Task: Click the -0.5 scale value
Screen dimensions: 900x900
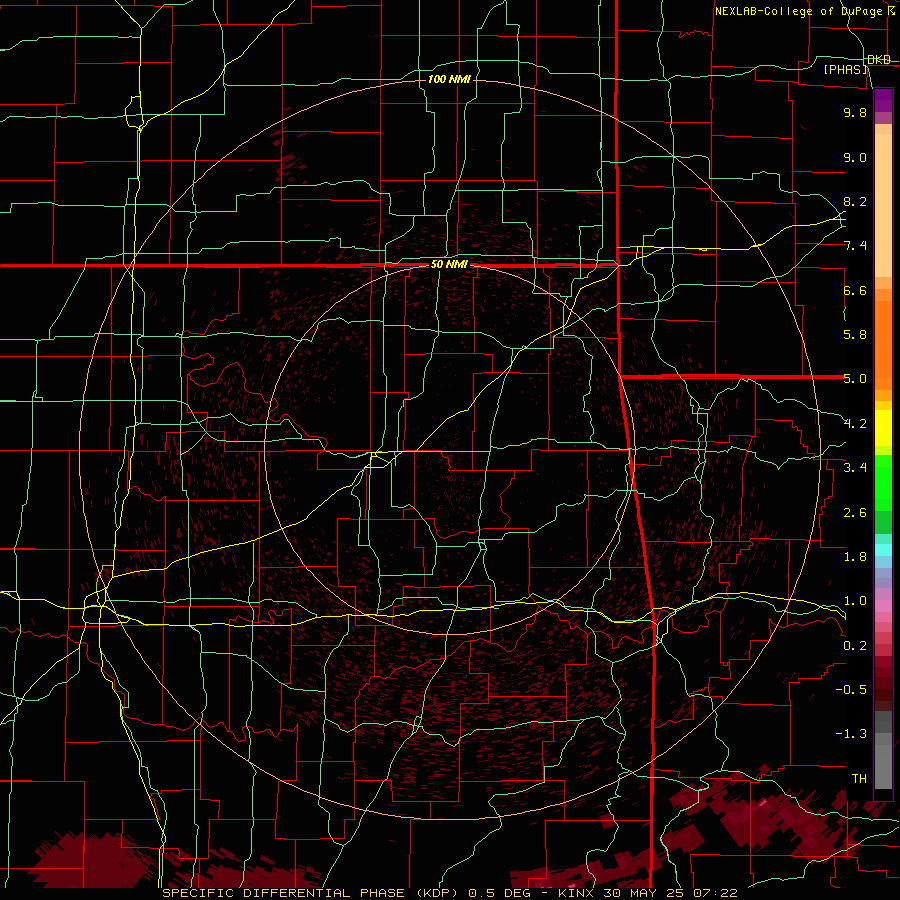Action: [851, 690]
